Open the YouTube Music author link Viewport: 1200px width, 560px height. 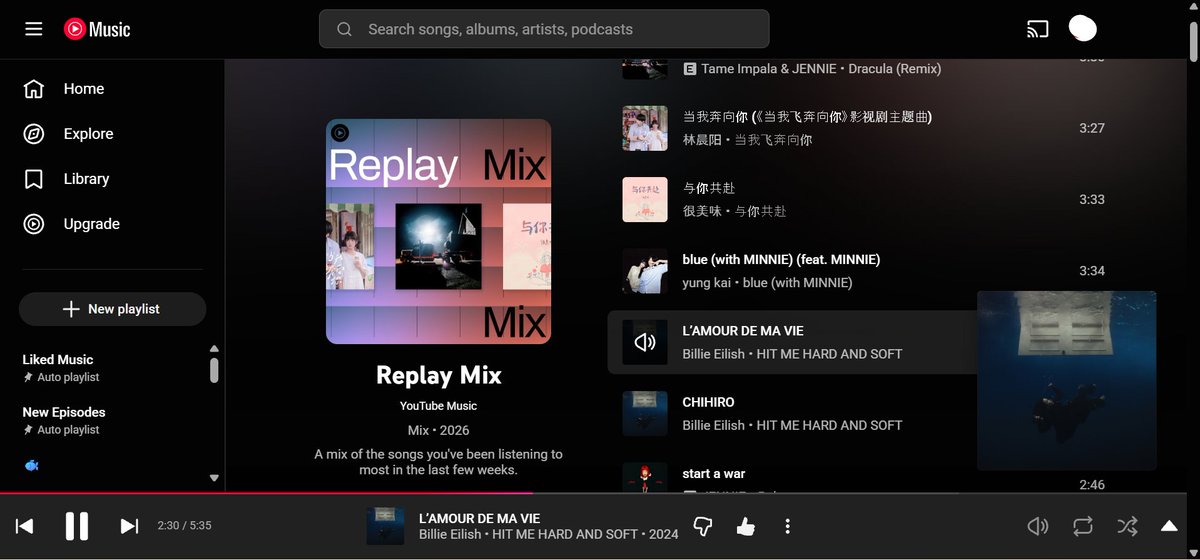[438, 406]
